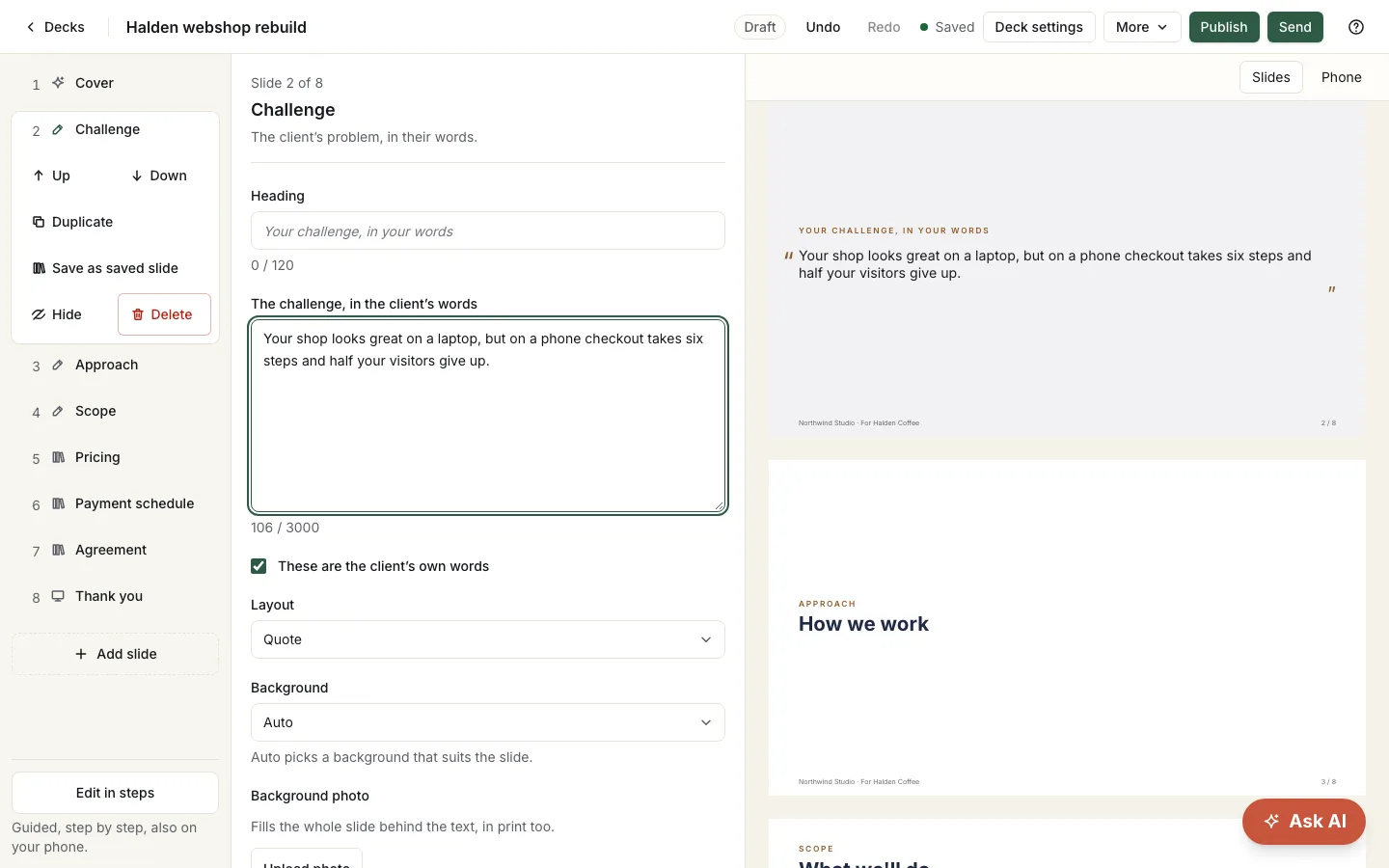
Task: Open the Background dropdown showing Auto
Action: (488, 722)
